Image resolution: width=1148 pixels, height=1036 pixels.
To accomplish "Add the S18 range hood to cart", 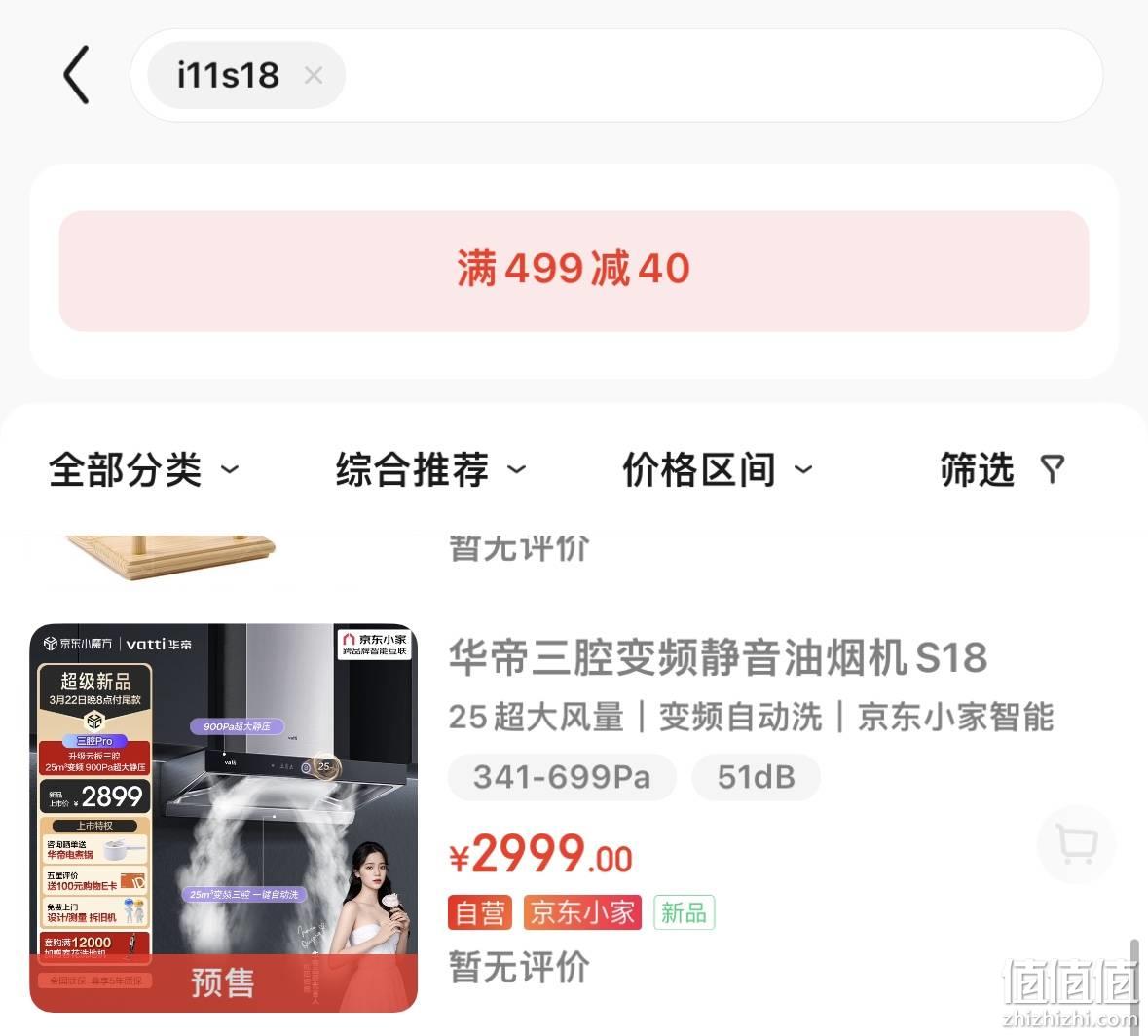I will click(x=1076, y=845).
